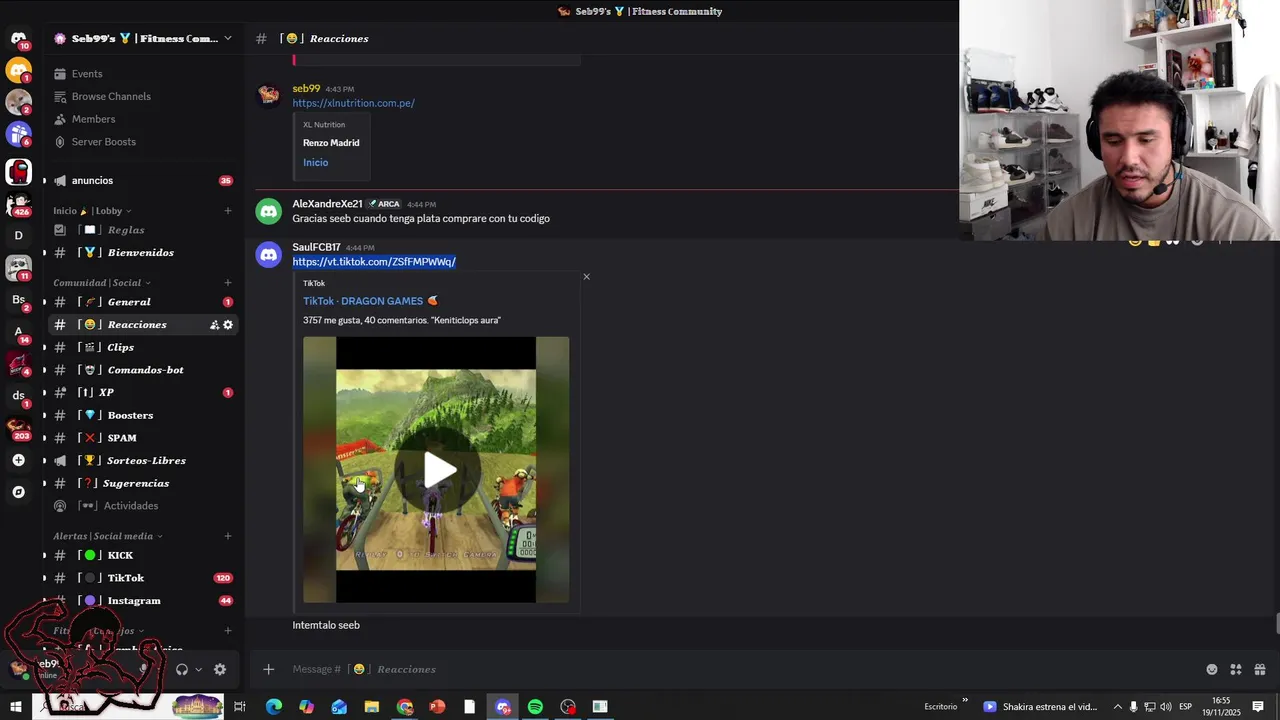Open the Instagram alerts channel
This screenshot has height=720, width=1280.
[134, 601]
